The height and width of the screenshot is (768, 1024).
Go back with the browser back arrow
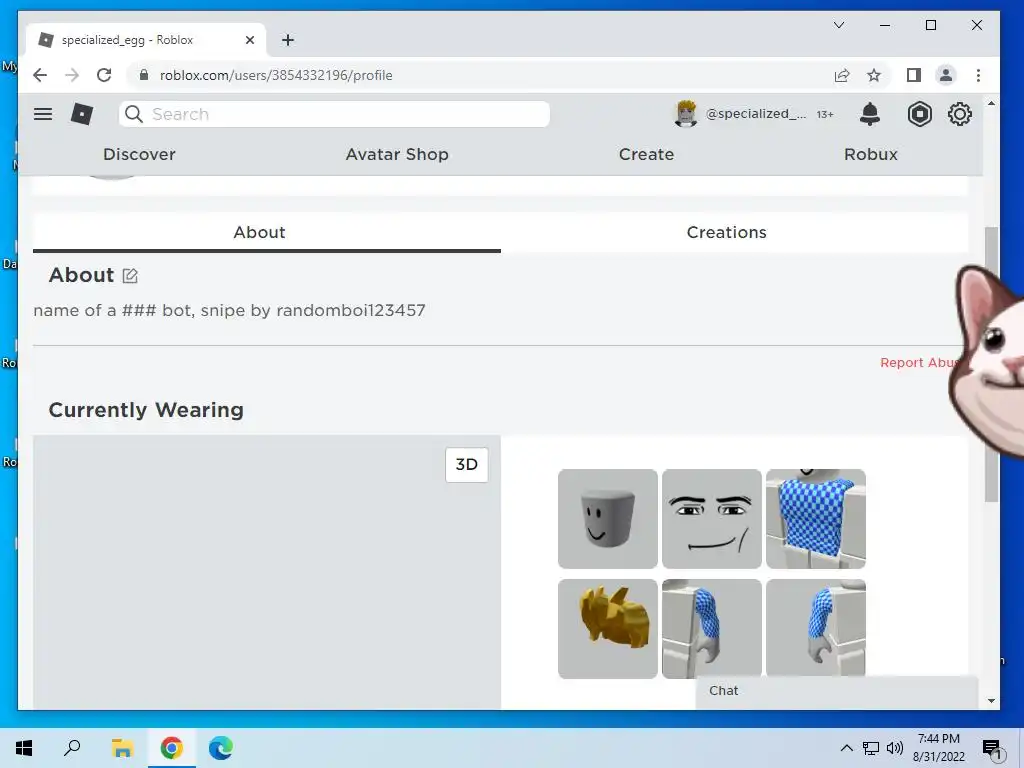pos(40,75)
